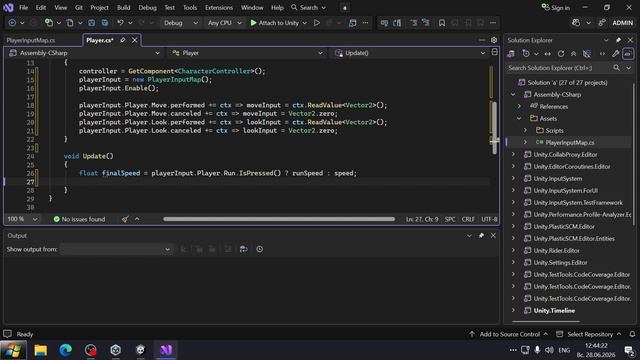Open the Any CPU platform dropdown

coord(224,23)
